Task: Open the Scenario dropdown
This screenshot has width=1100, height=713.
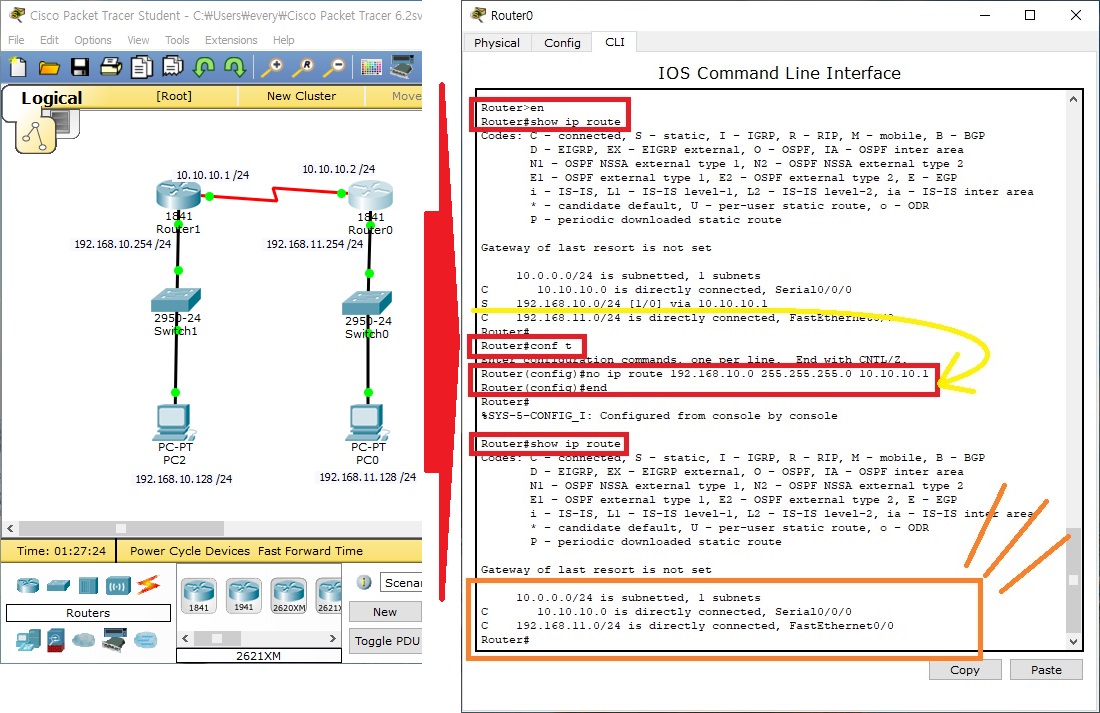Action: click(x=401, y=582)
